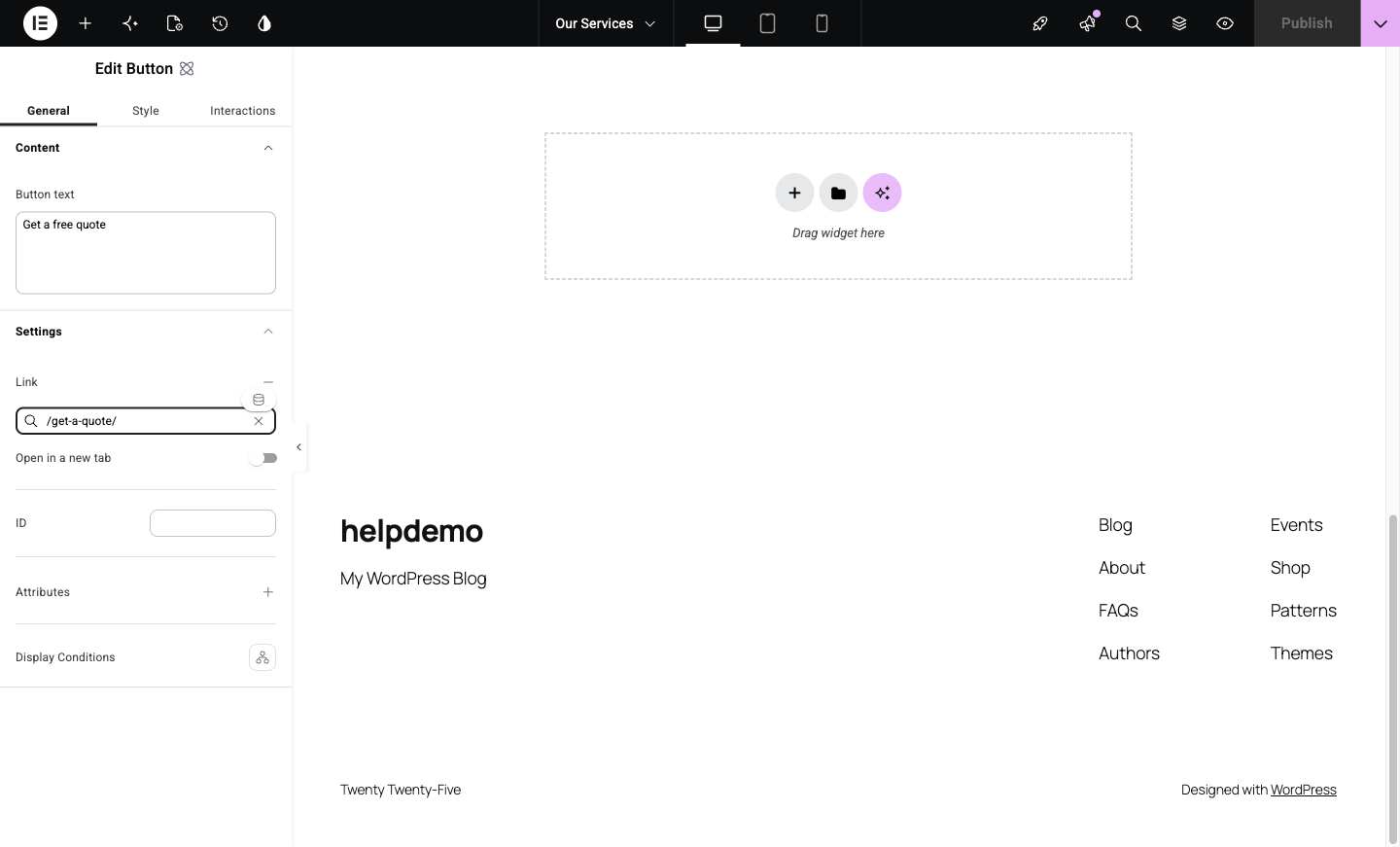The height and width of the screenshot is (847, 1400).
Task: Click the WordPress link in footer
Action: point(1304,790)
